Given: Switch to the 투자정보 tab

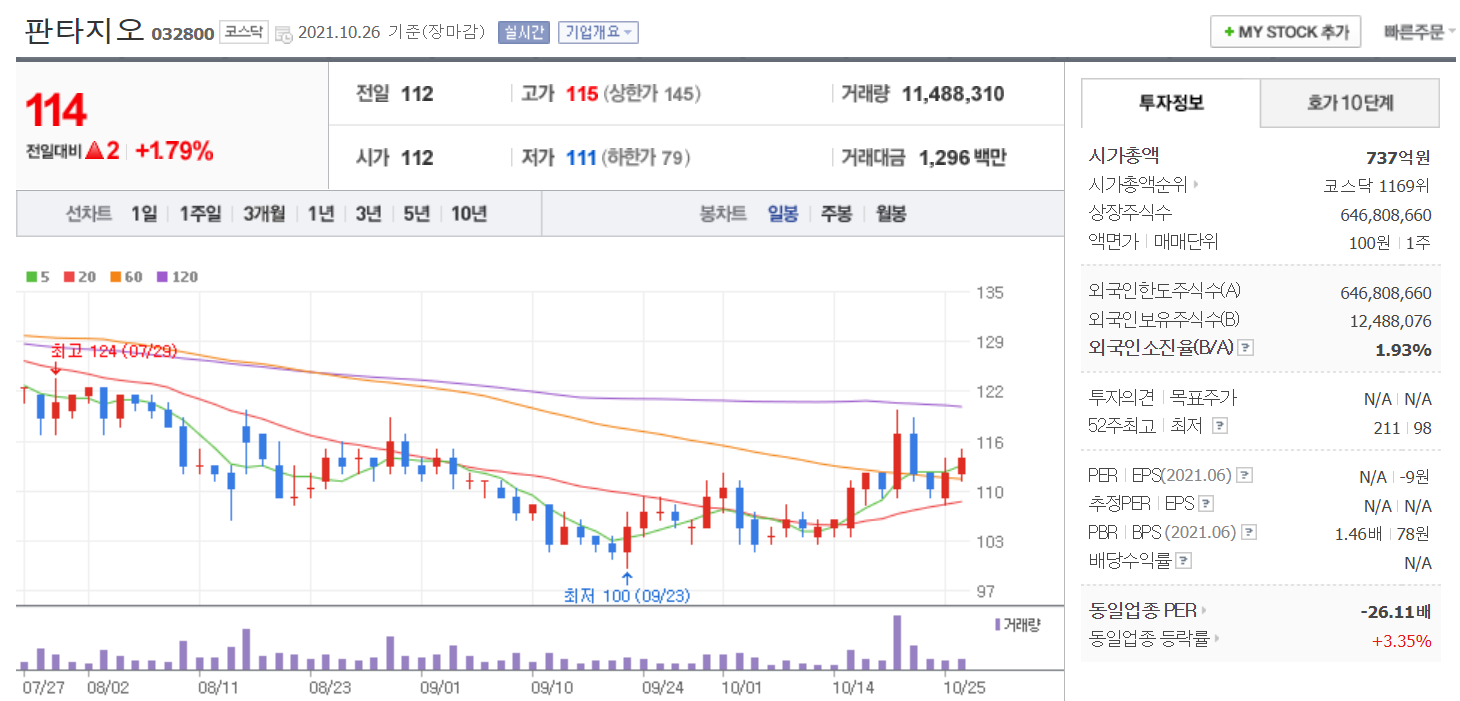Looking at the screenshot, I should pos(1171,103).
